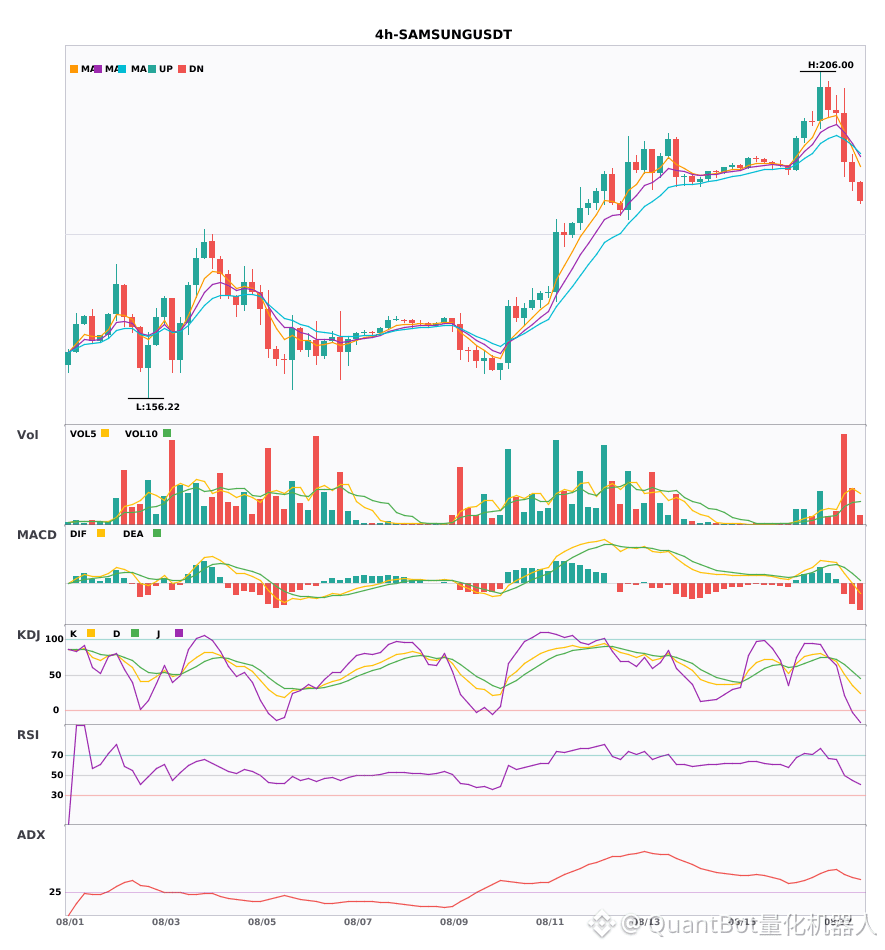
Task: Click the purple MA legend swatch
Action: tap(98, 69)
